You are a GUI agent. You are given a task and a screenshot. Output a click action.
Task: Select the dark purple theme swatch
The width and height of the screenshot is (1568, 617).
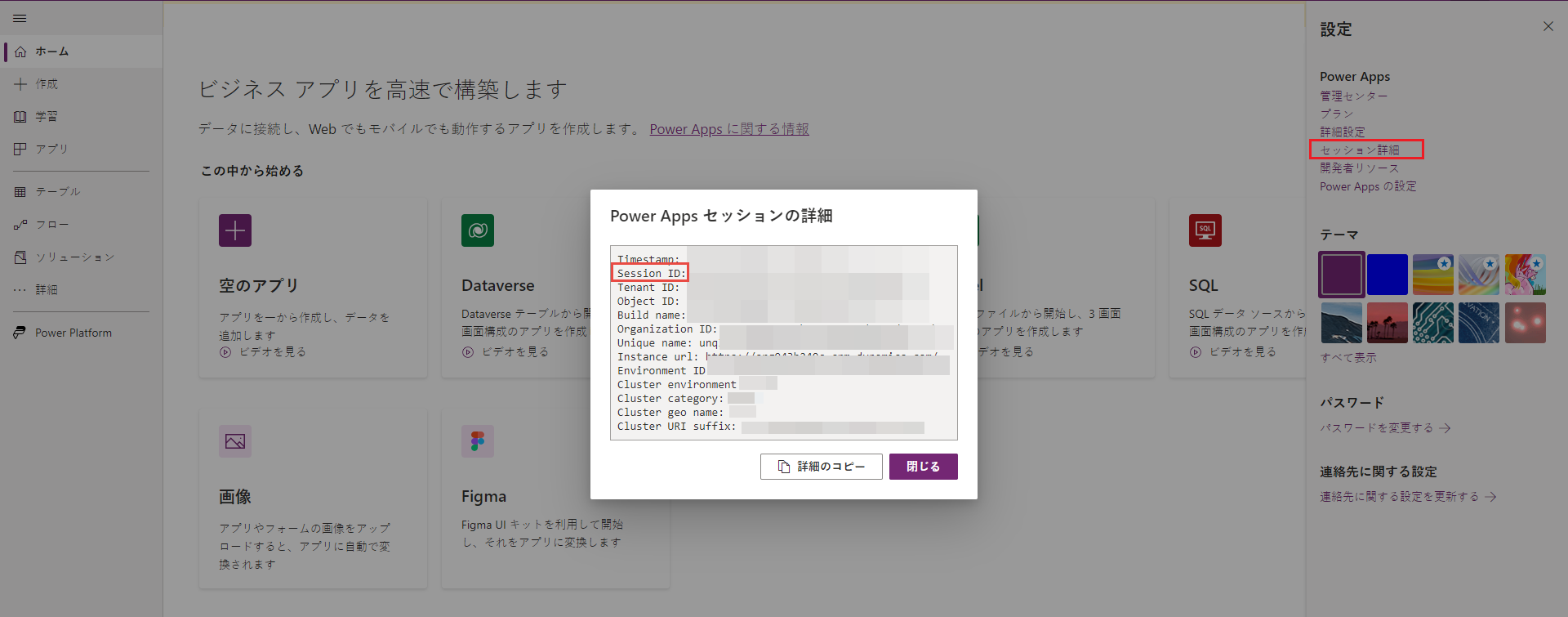coord(1341,275)
